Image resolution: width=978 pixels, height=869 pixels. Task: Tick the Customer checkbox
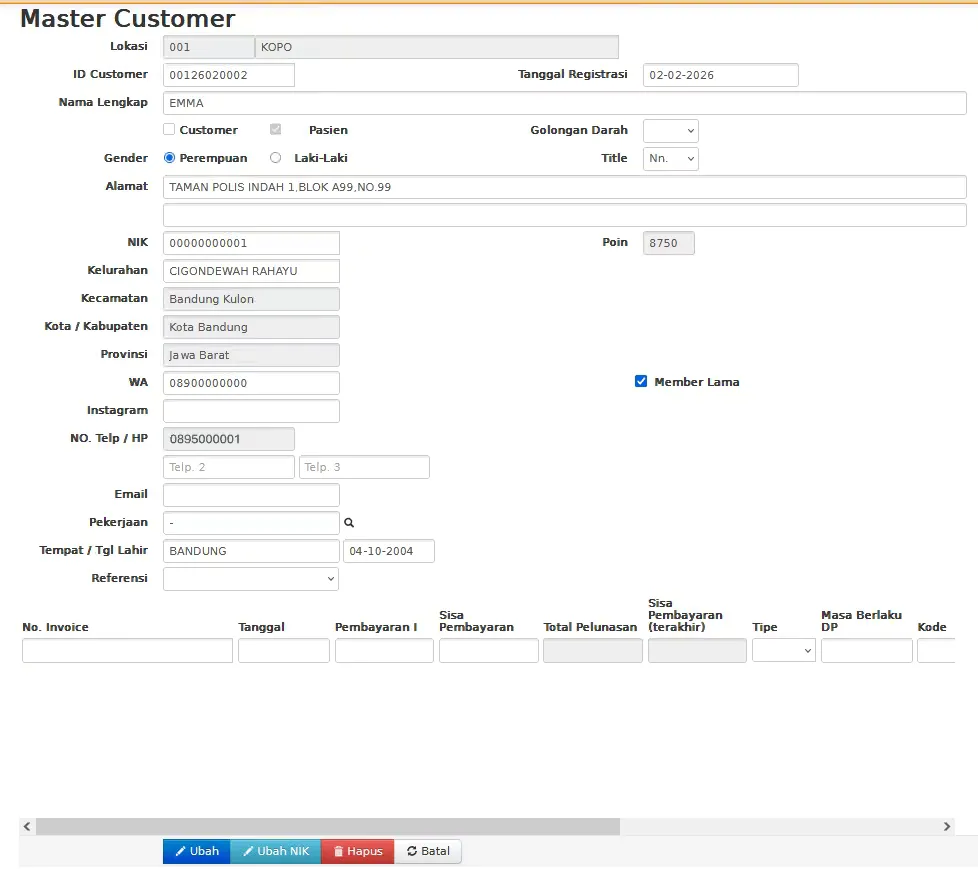(169, 130)
